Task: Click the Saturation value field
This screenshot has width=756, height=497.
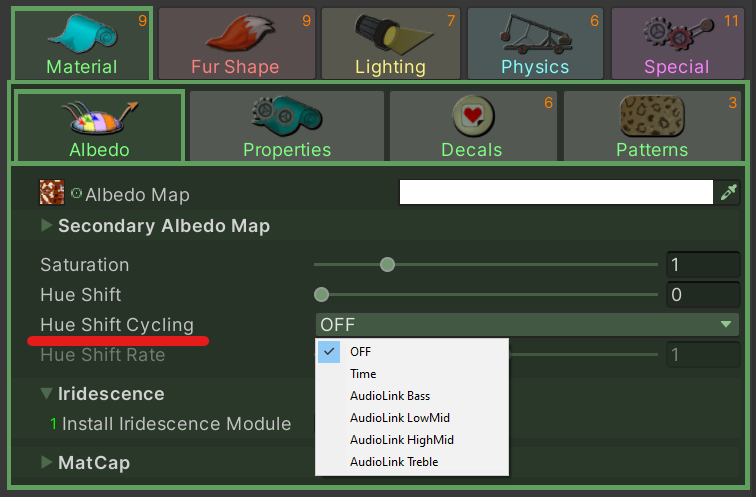Action: point(702,265)
